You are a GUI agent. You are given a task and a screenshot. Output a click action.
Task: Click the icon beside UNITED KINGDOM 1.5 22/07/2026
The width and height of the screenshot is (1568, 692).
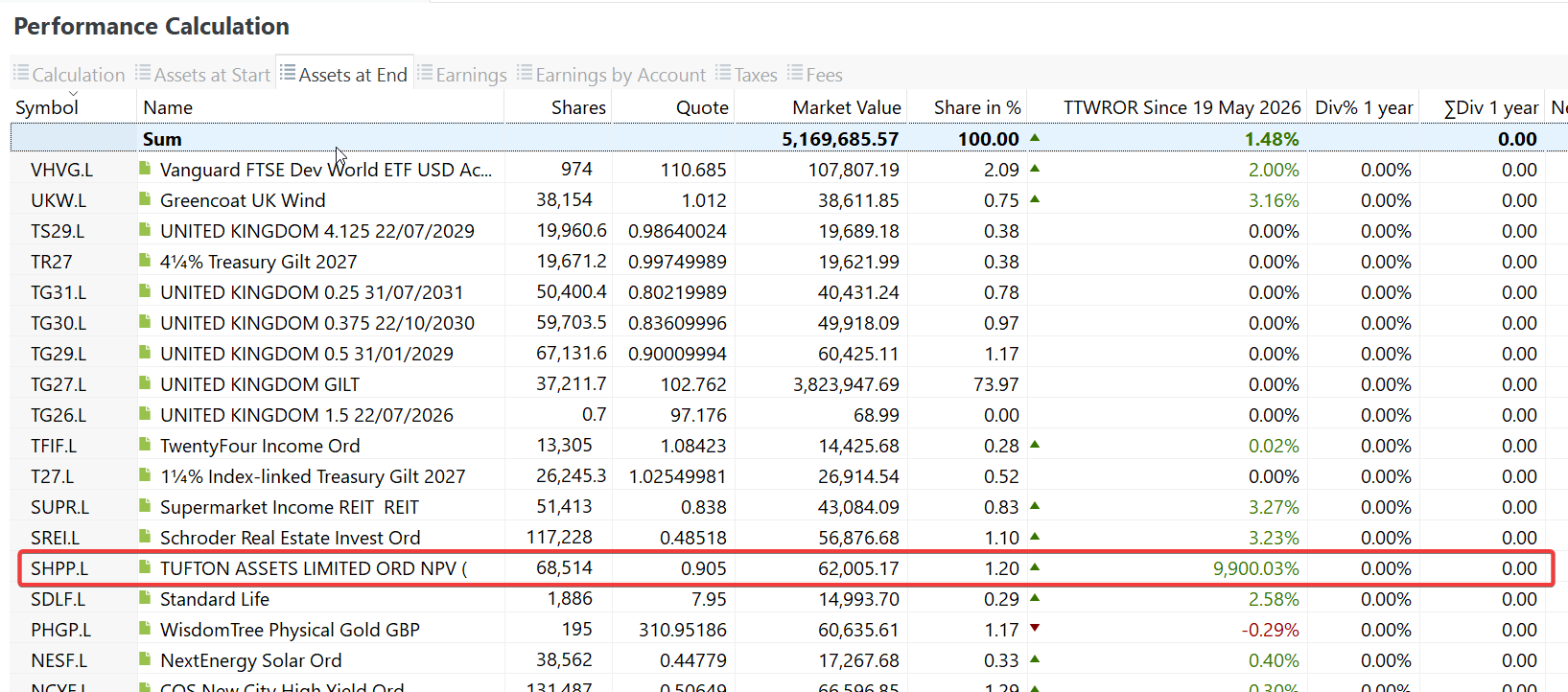(146, 414)
